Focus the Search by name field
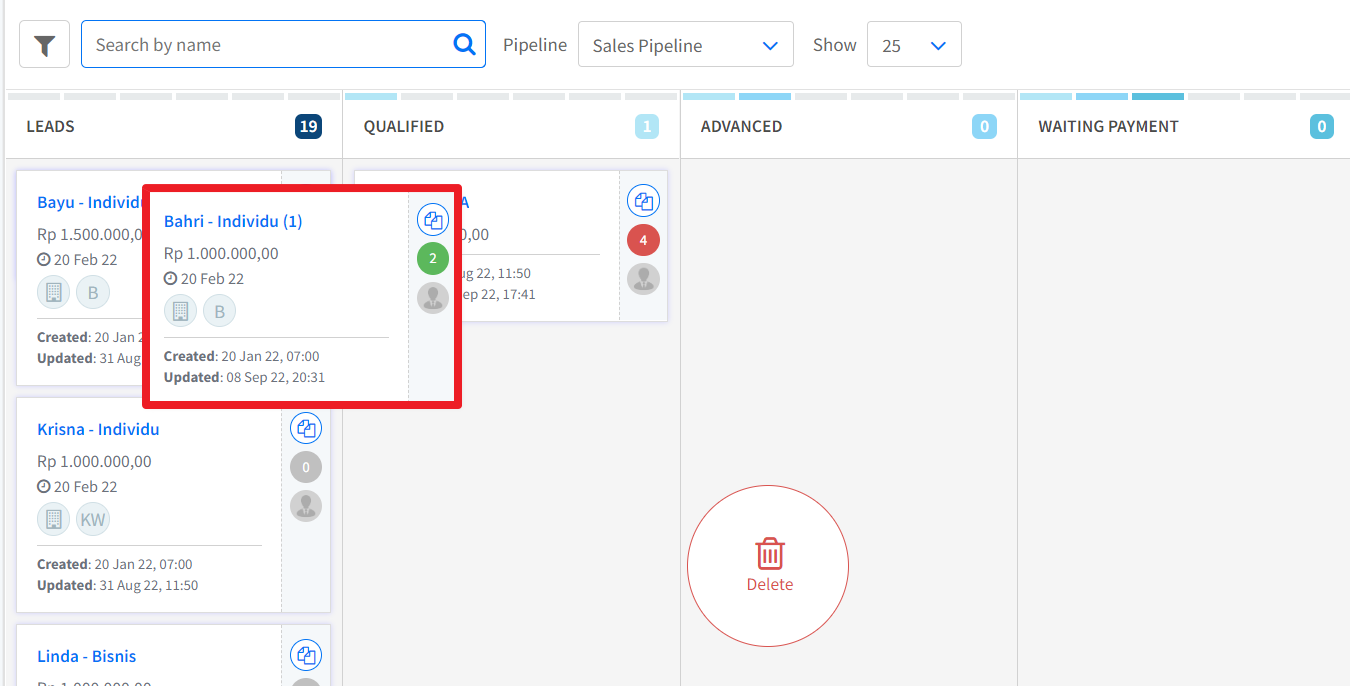The height and width of the screenshot is (686, 1350). (x=283, y=45)
